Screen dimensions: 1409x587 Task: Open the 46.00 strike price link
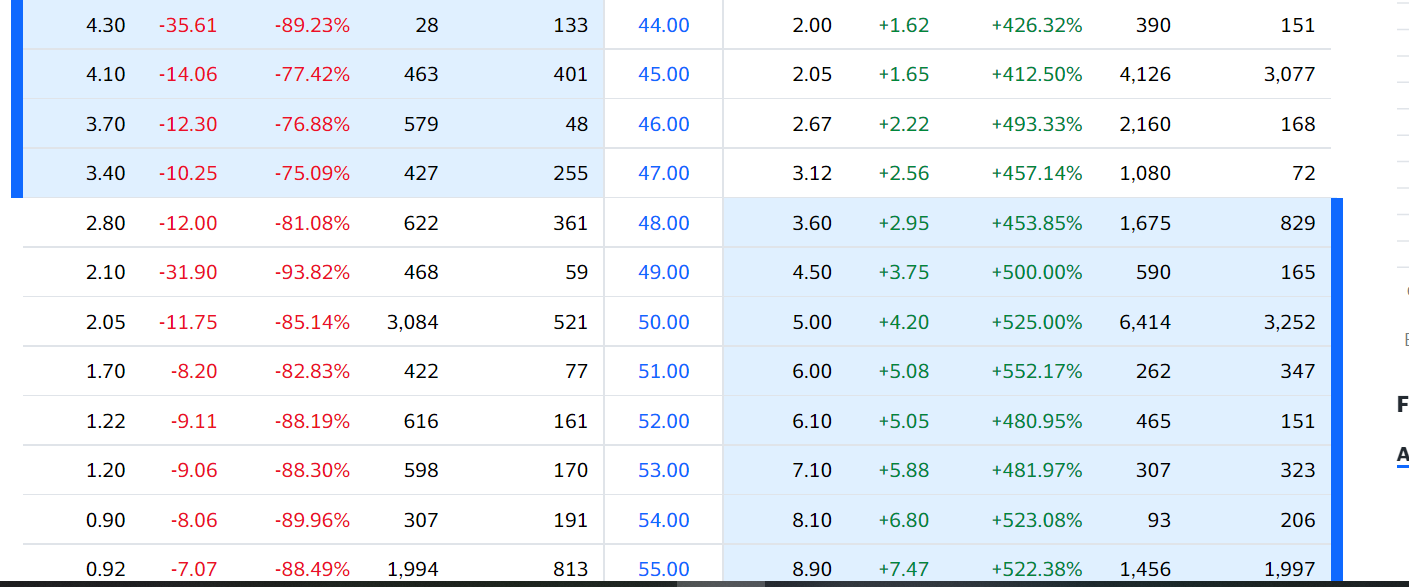664,124
